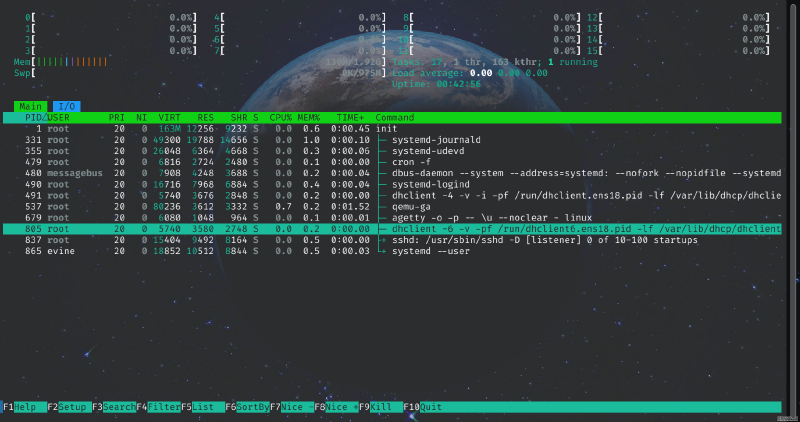This screenshot has height=422, width=800.
Task: Toggle F5 List view
Action: coord(203,407)
